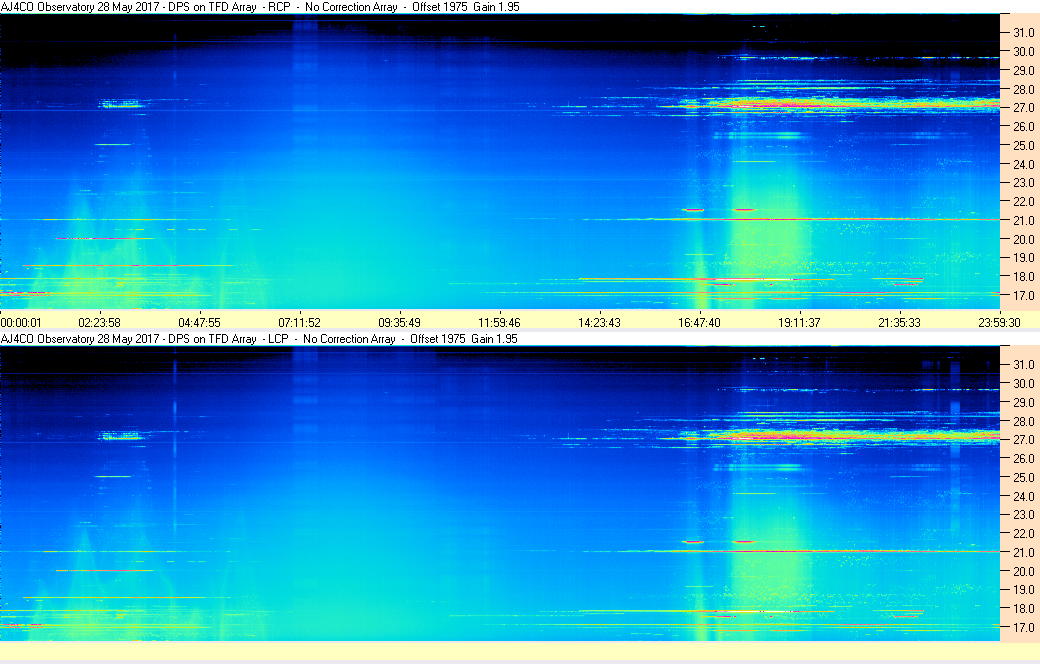Select 23.0 on the RCP frequency axis

1023,182
